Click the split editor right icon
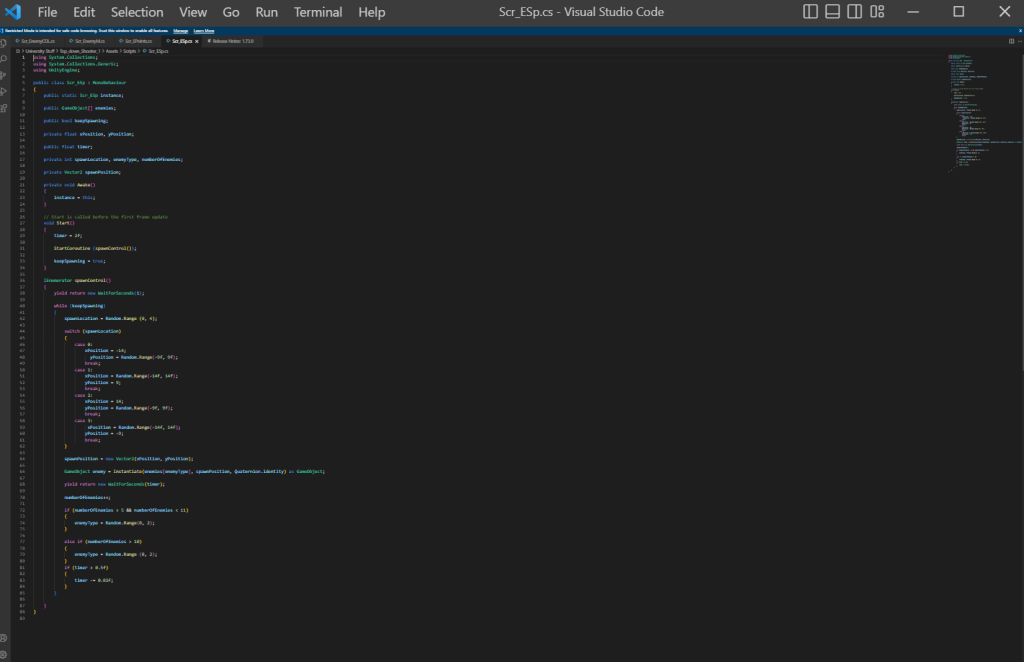Screen dimensions: 1024x662 click(1010, 41)
